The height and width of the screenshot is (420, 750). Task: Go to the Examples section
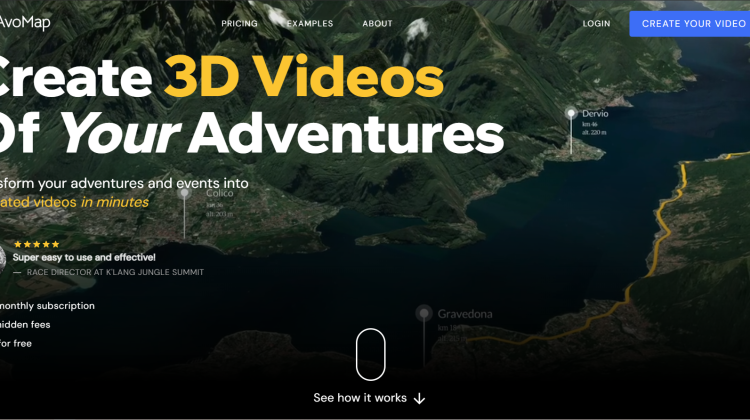coord(310,23)
